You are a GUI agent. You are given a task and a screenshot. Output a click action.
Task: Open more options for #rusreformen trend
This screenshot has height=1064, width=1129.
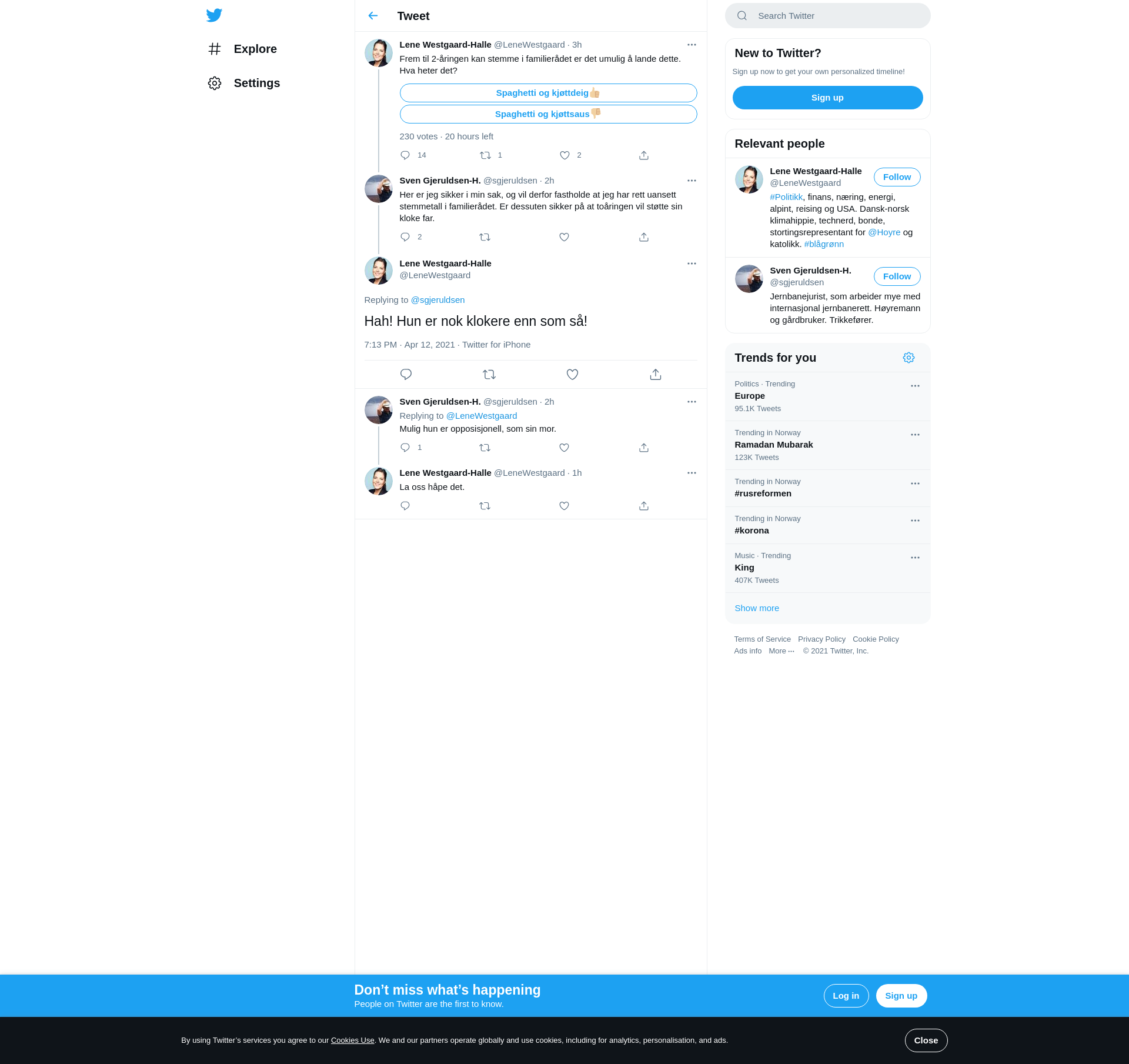915,483
